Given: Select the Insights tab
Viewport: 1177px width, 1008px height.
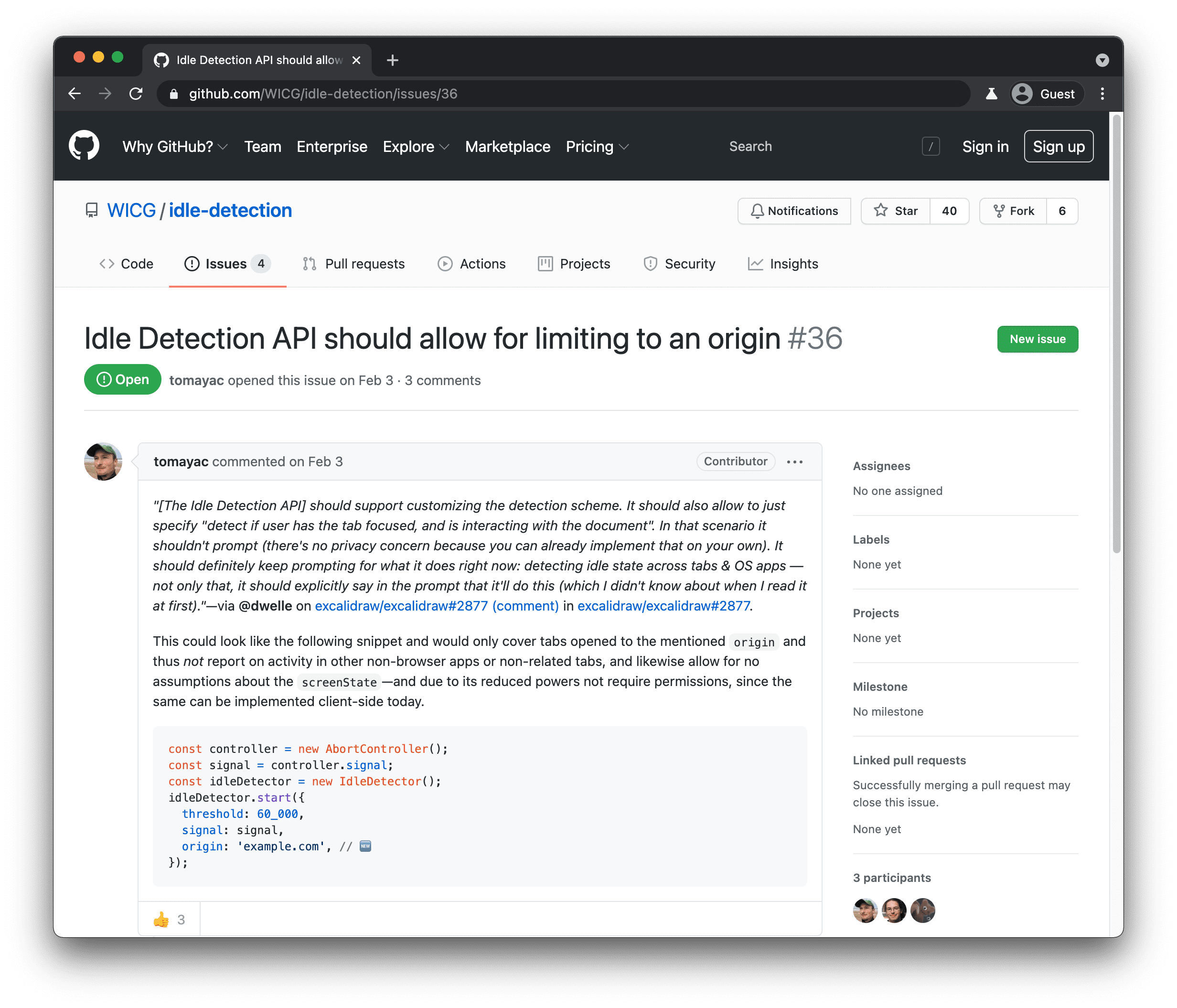Looking at the screenshot, I should point(794,263).
